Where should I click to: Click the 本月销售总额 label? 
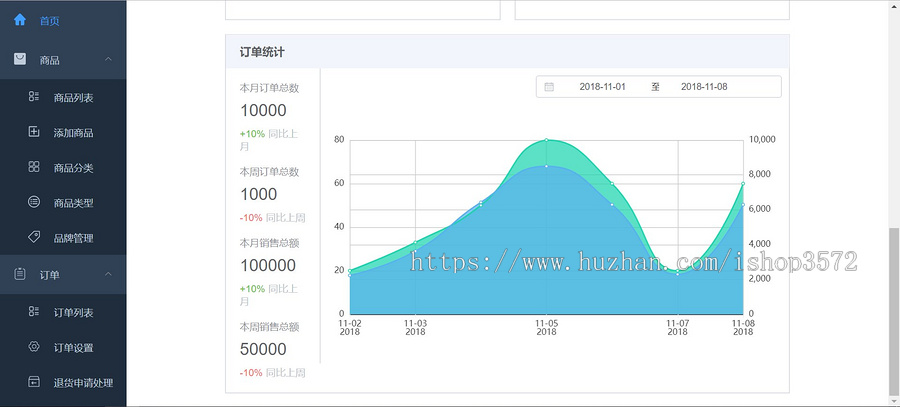tap(269, 243)
